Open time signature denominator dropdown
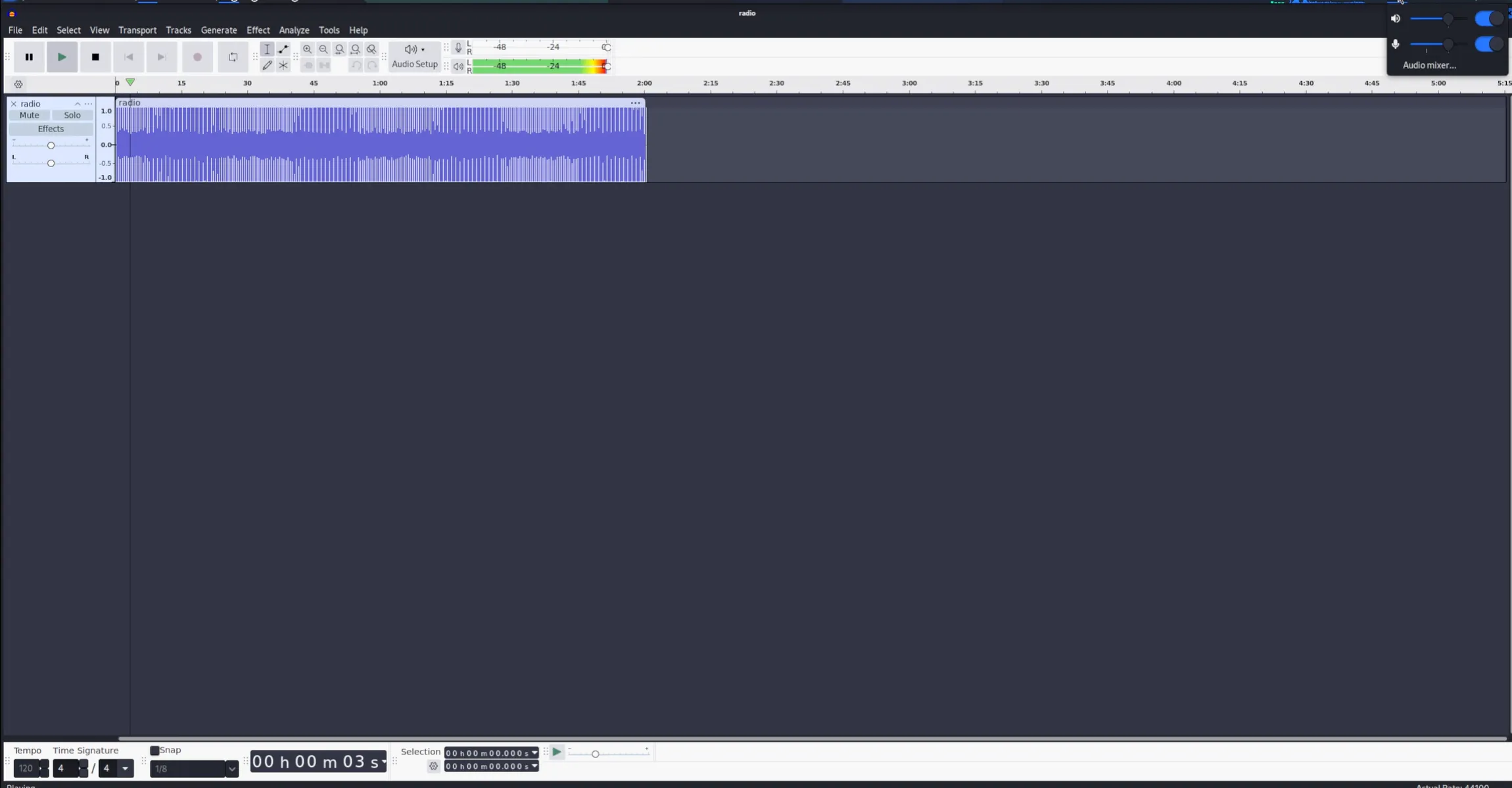This screenshot has height=788, width=1512. [125, 768]
